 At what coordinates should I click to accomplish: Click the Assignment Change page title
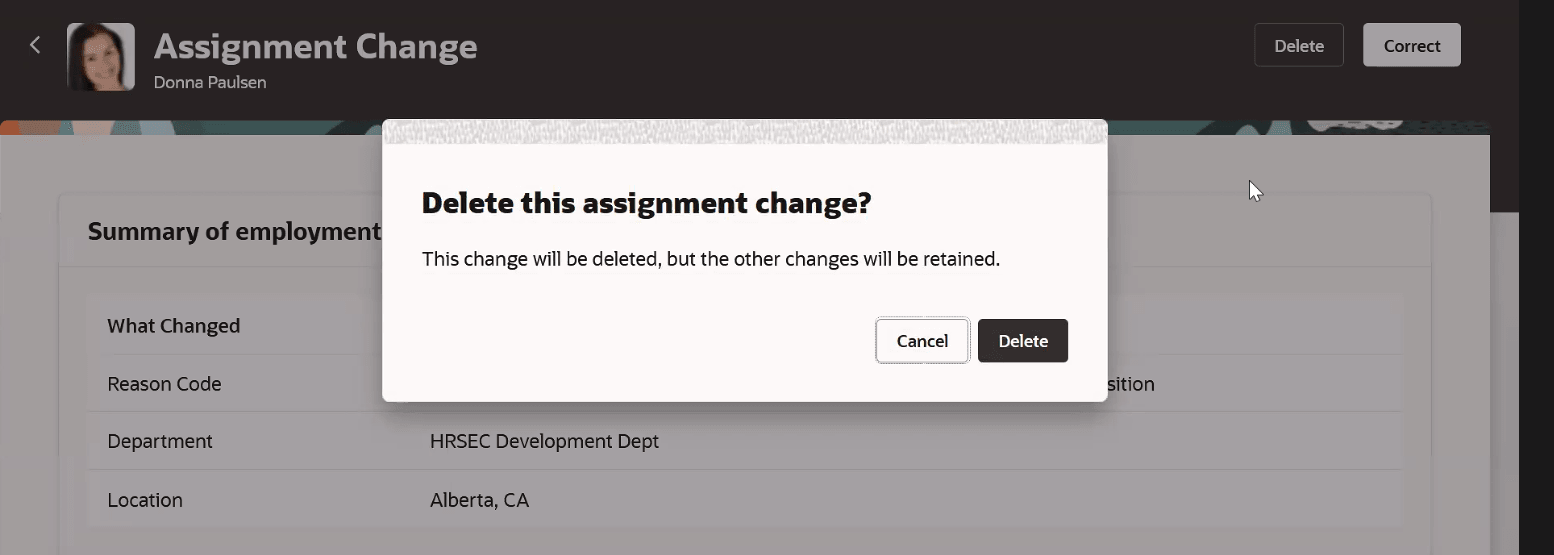[315, 46]
